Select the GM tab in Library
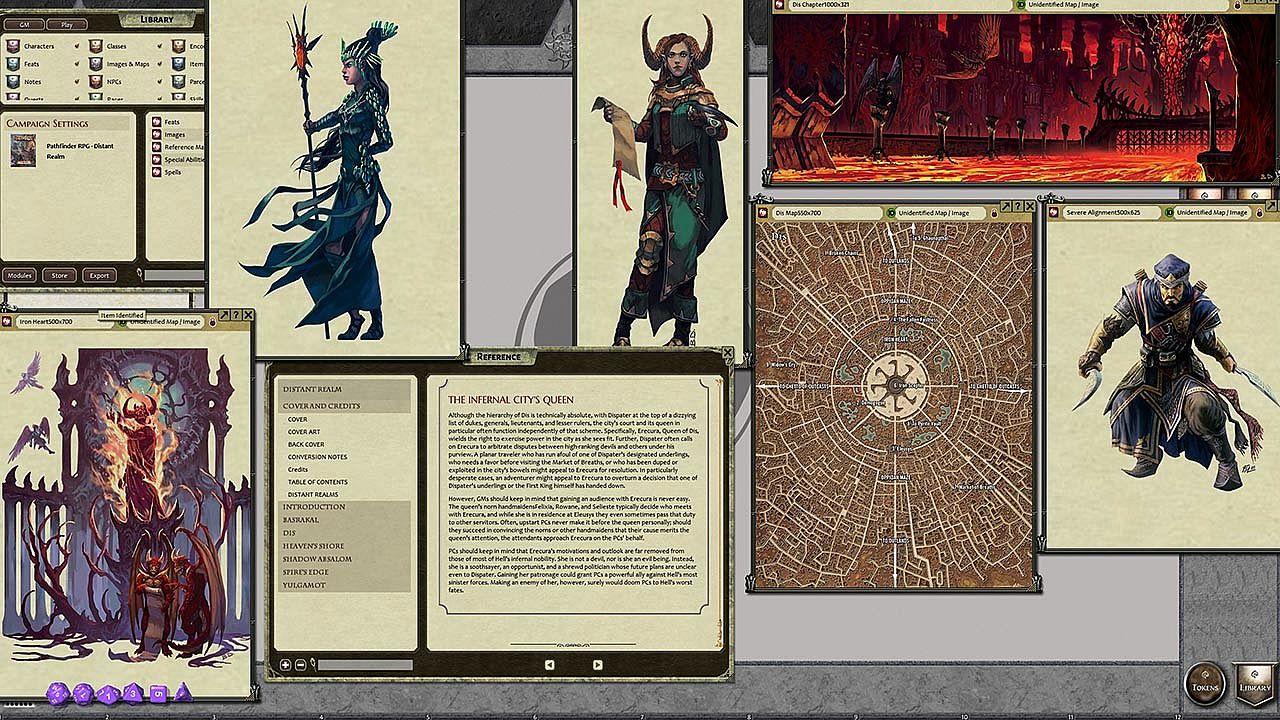 point(26,23)
